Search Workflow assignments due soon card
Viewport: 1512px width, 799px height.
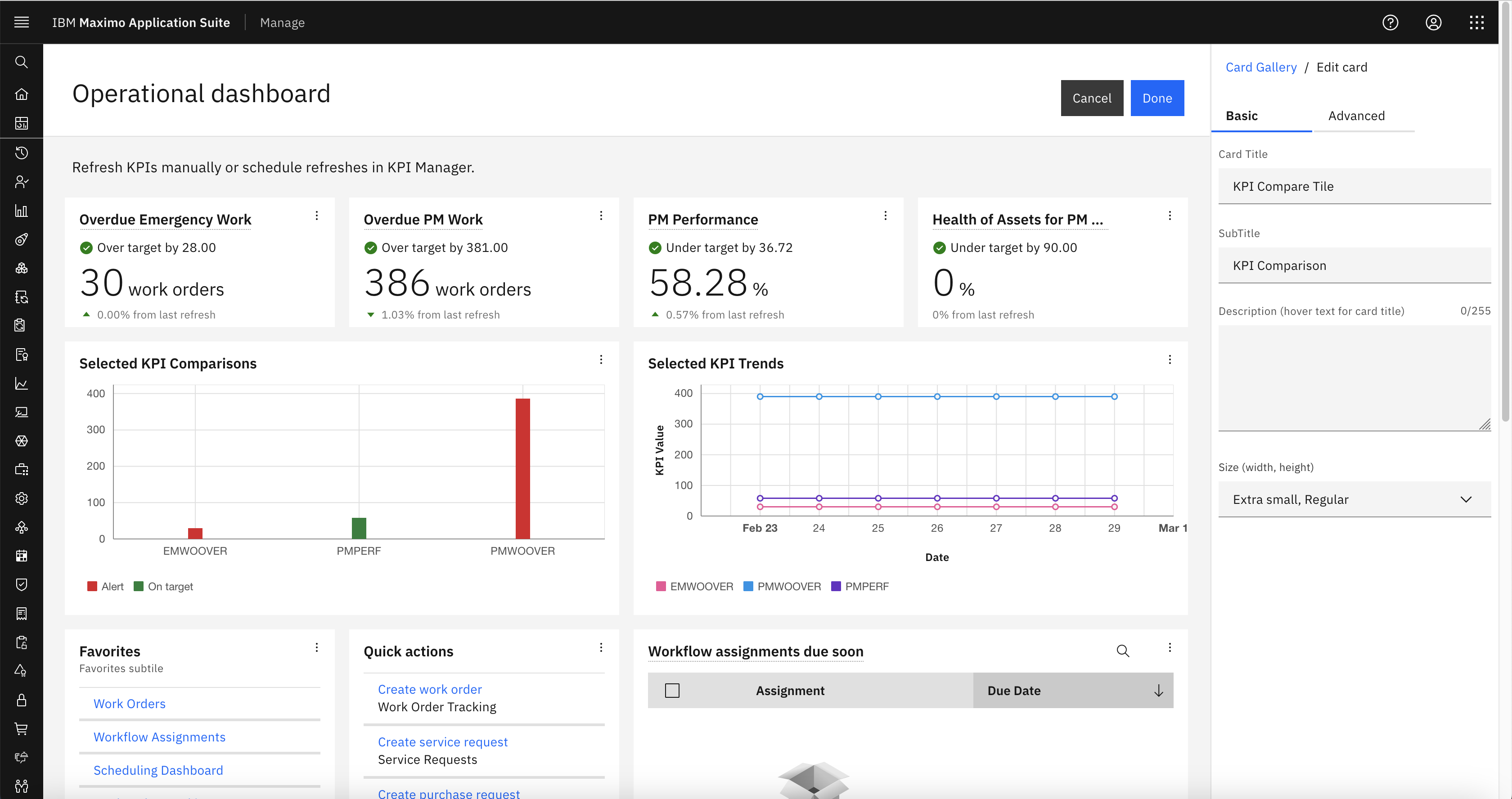pos(1122,651)
